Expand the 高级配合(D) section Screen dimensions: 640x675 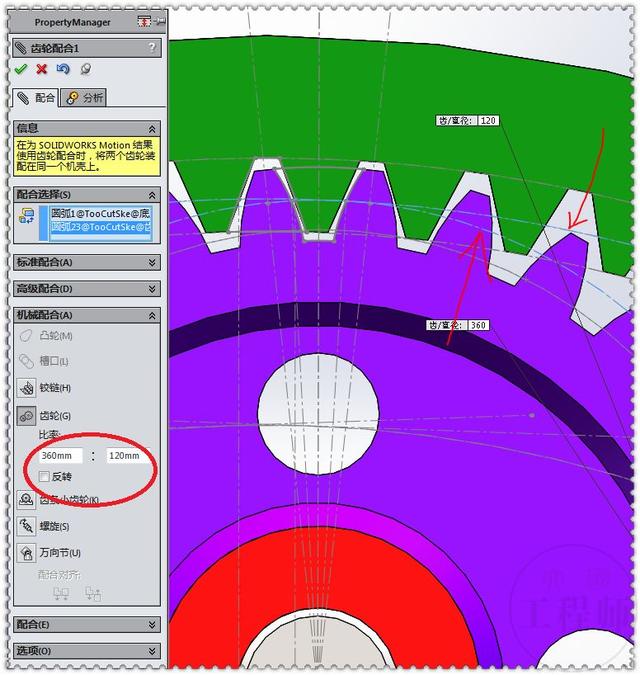(152, 289)
